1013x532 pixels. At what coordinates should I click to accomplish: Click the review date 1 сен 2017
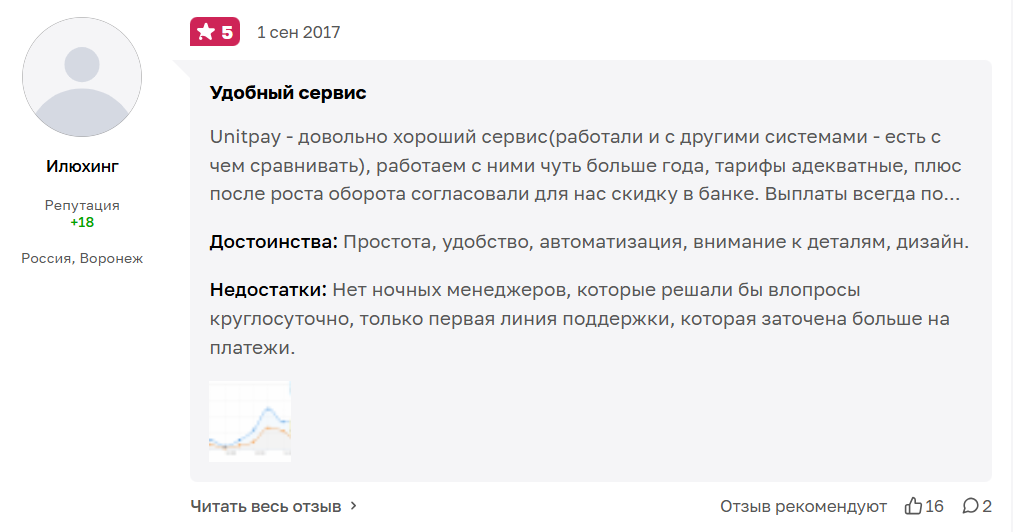(298, 32)
